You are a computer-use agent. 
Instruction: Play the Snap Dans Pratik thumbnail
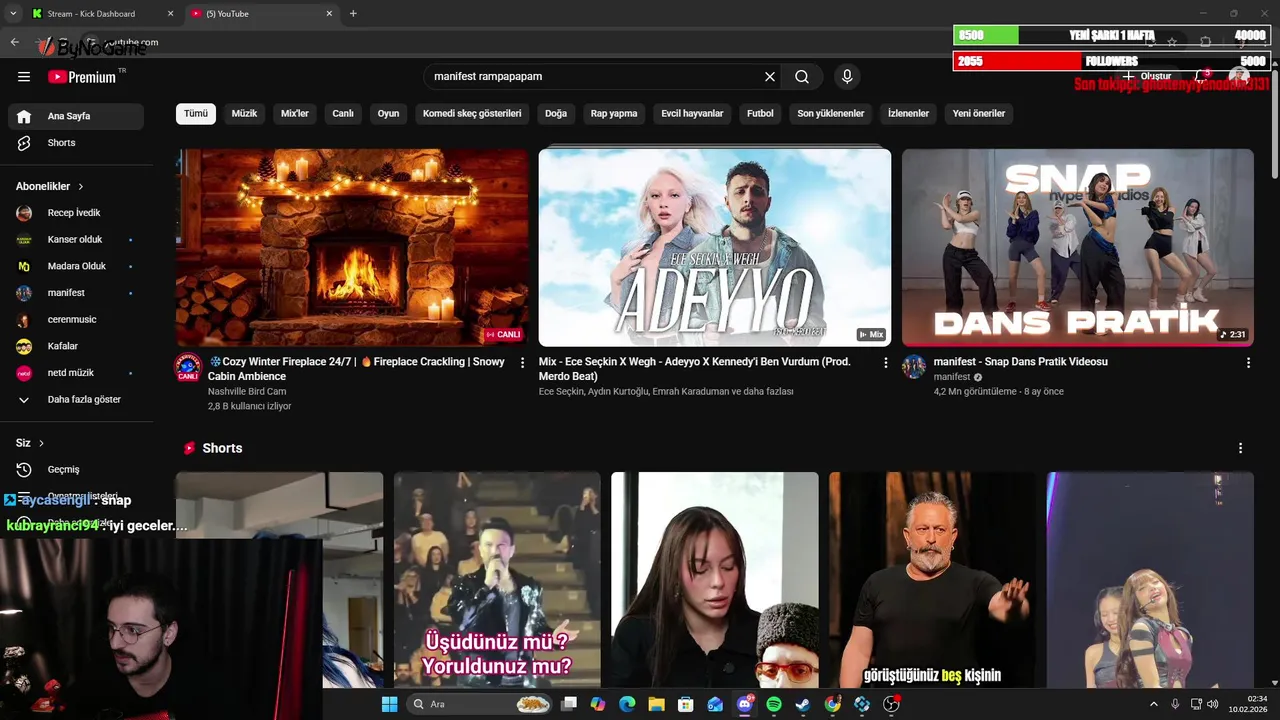click(1078, 247)
